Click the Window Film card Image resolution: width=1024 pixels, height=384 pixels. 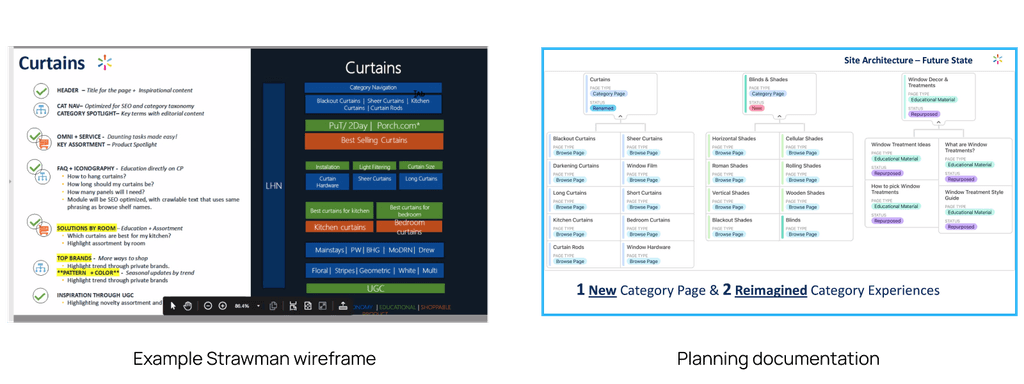pos(656,172)
